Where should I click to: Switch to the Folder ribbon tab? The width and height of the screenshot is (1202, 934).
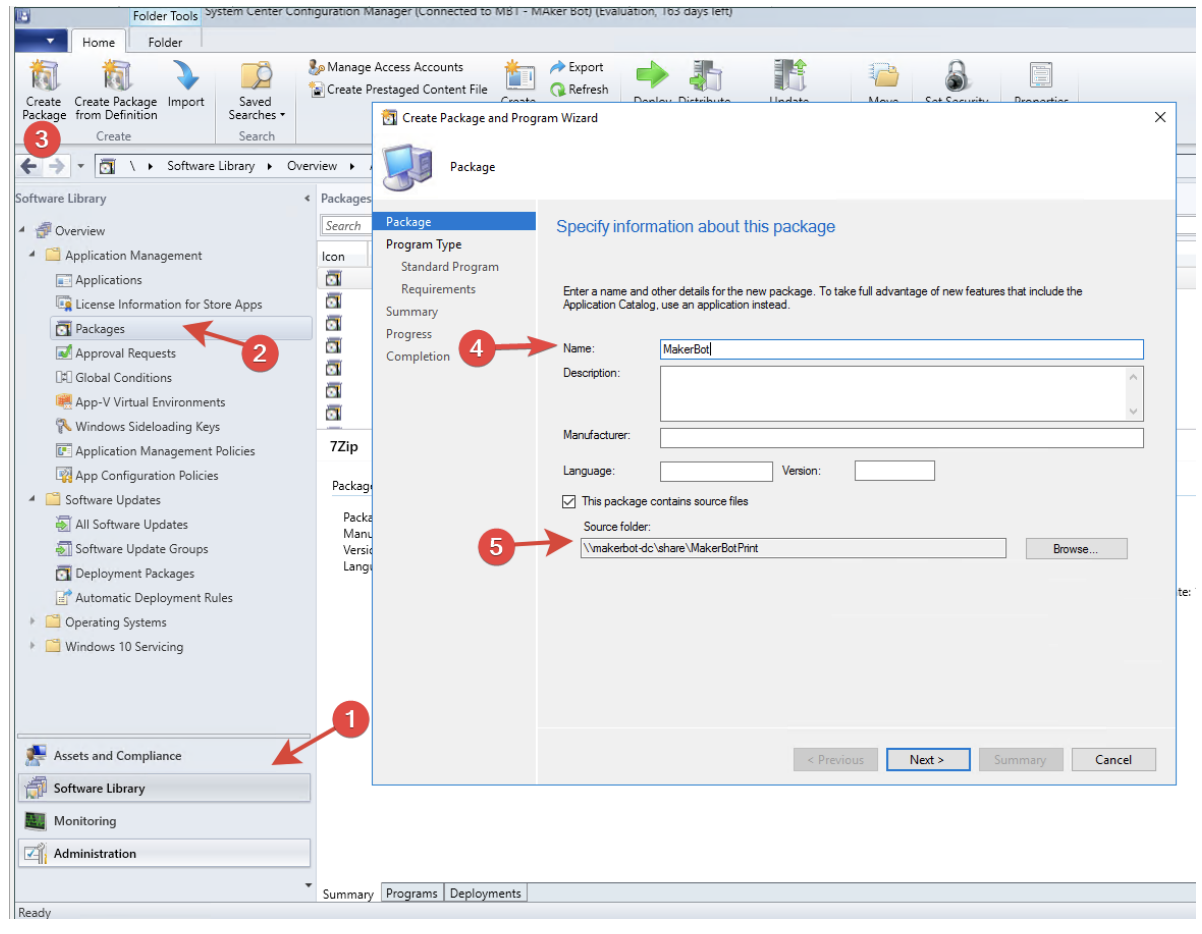164,42
